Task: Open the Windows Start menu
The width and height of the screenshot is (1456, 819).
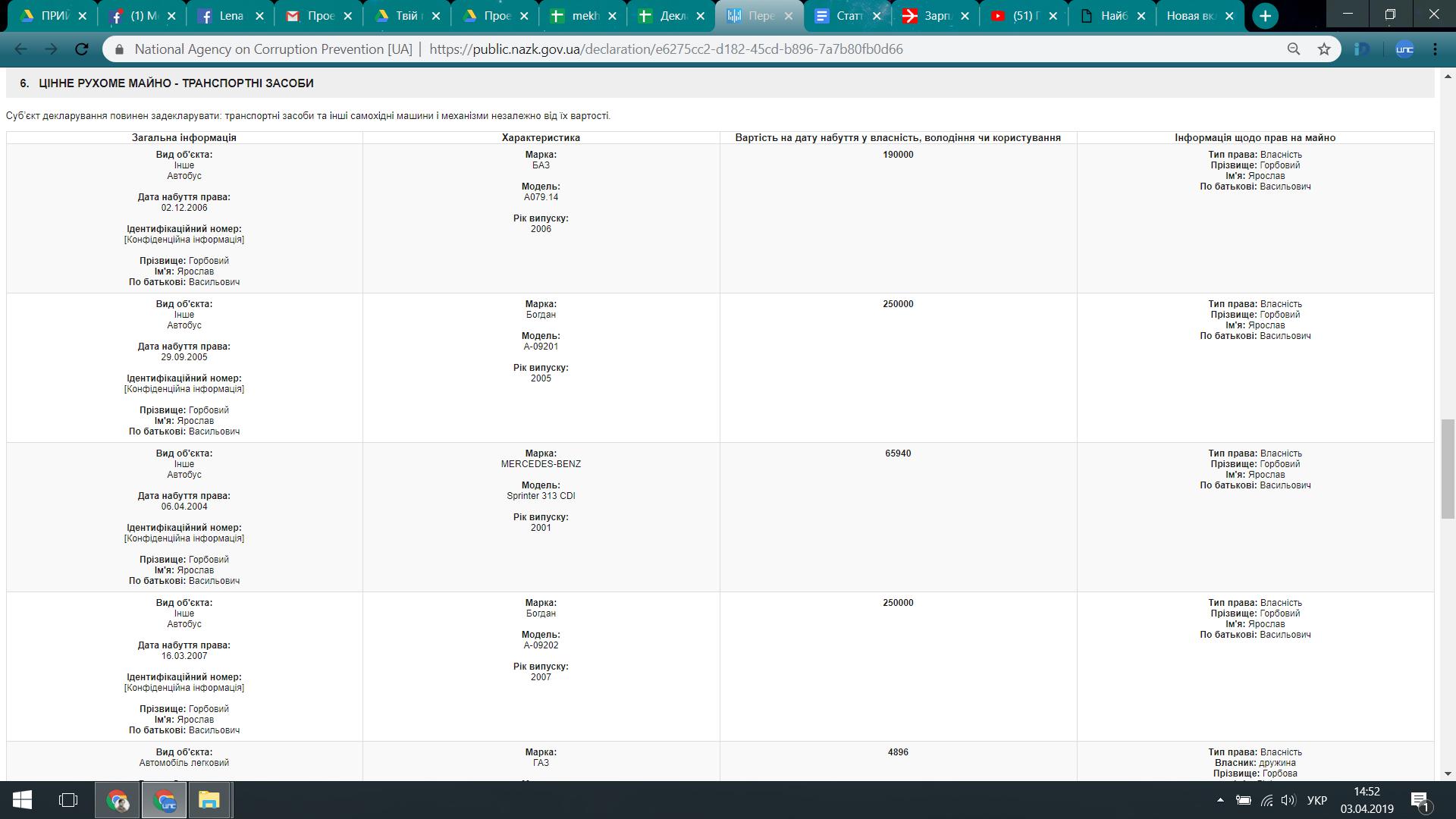Action: [21, 800]
